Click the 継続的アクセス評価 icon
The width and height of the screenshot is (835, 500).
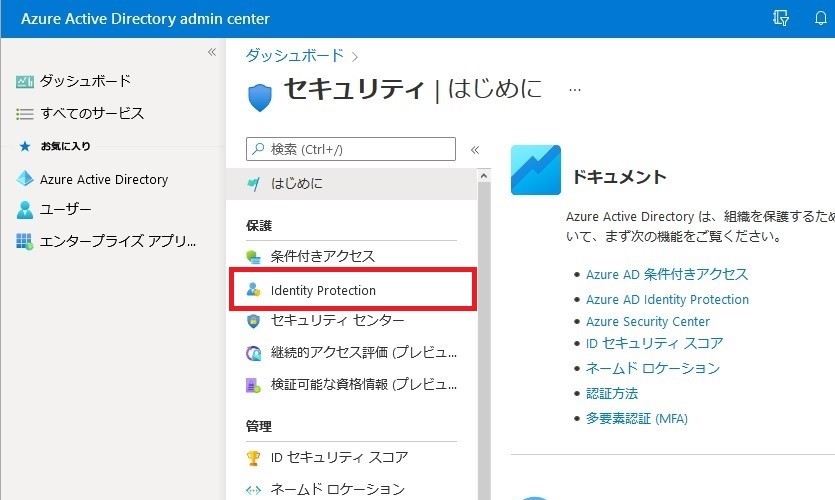point(253,353)
